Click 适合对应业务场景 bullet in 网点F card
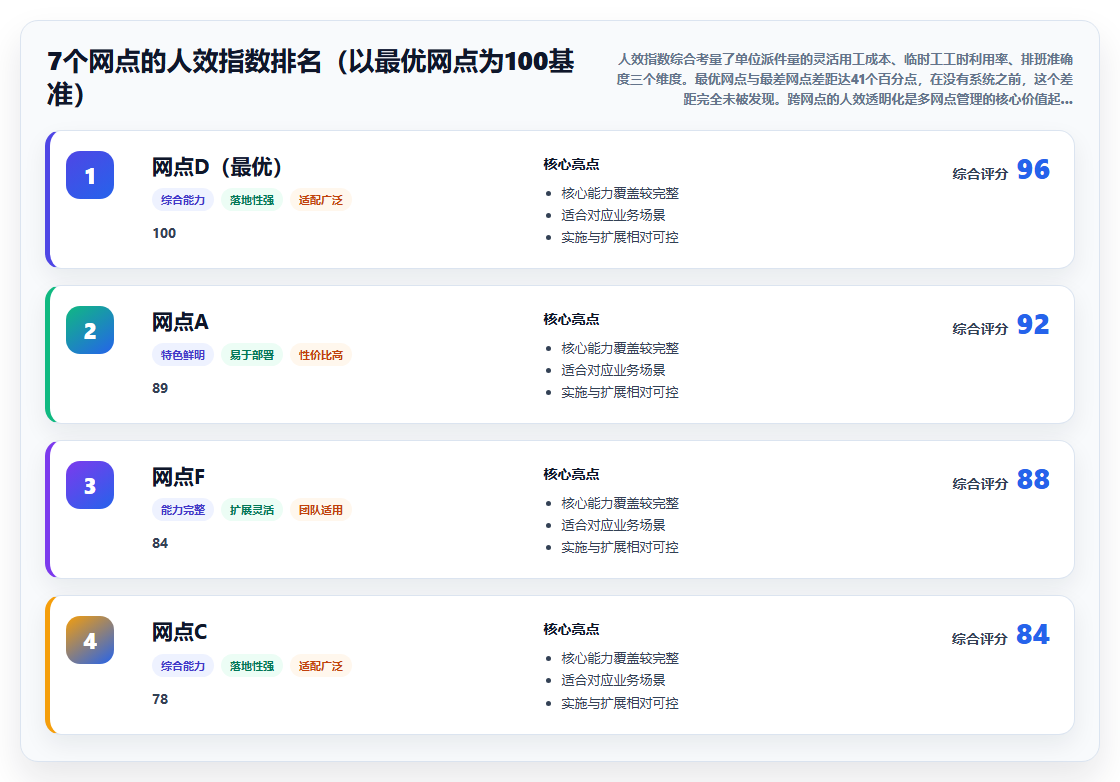This screenshot has width=1120, height=782. (614, 525)
